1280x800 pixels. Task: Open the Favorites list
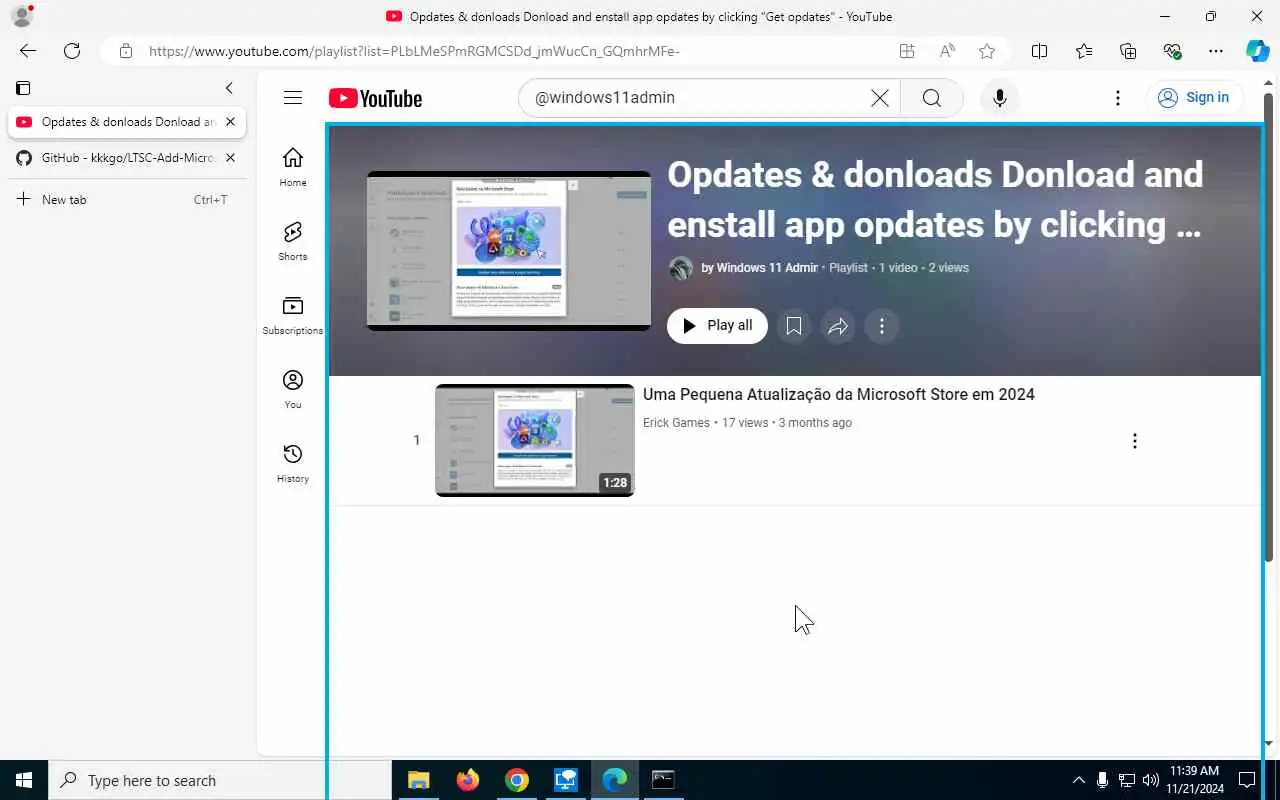(x=1084, y=51)
